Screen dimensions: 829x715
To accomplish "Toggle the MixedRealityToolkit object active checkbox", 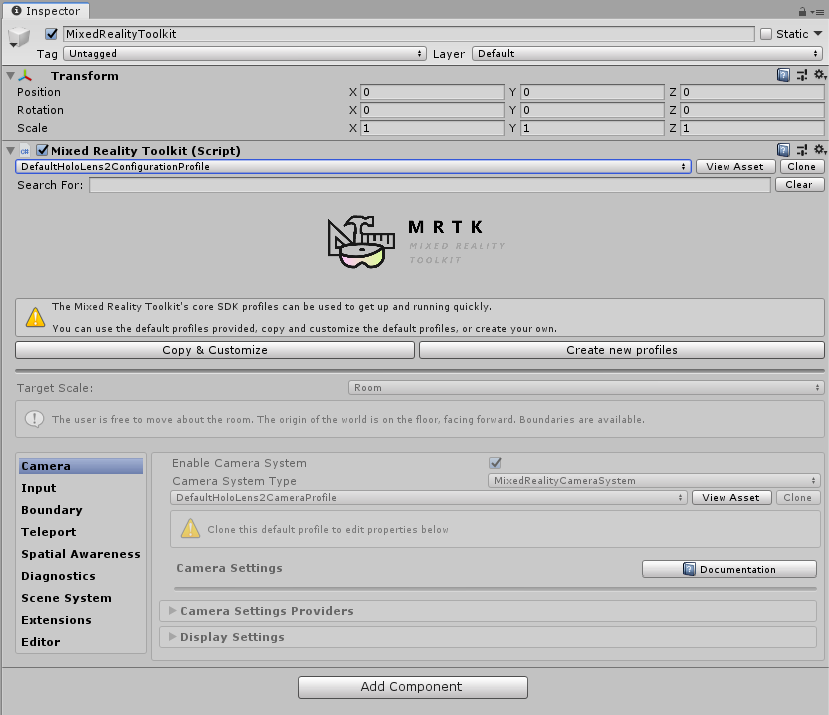I will [51, 34].
